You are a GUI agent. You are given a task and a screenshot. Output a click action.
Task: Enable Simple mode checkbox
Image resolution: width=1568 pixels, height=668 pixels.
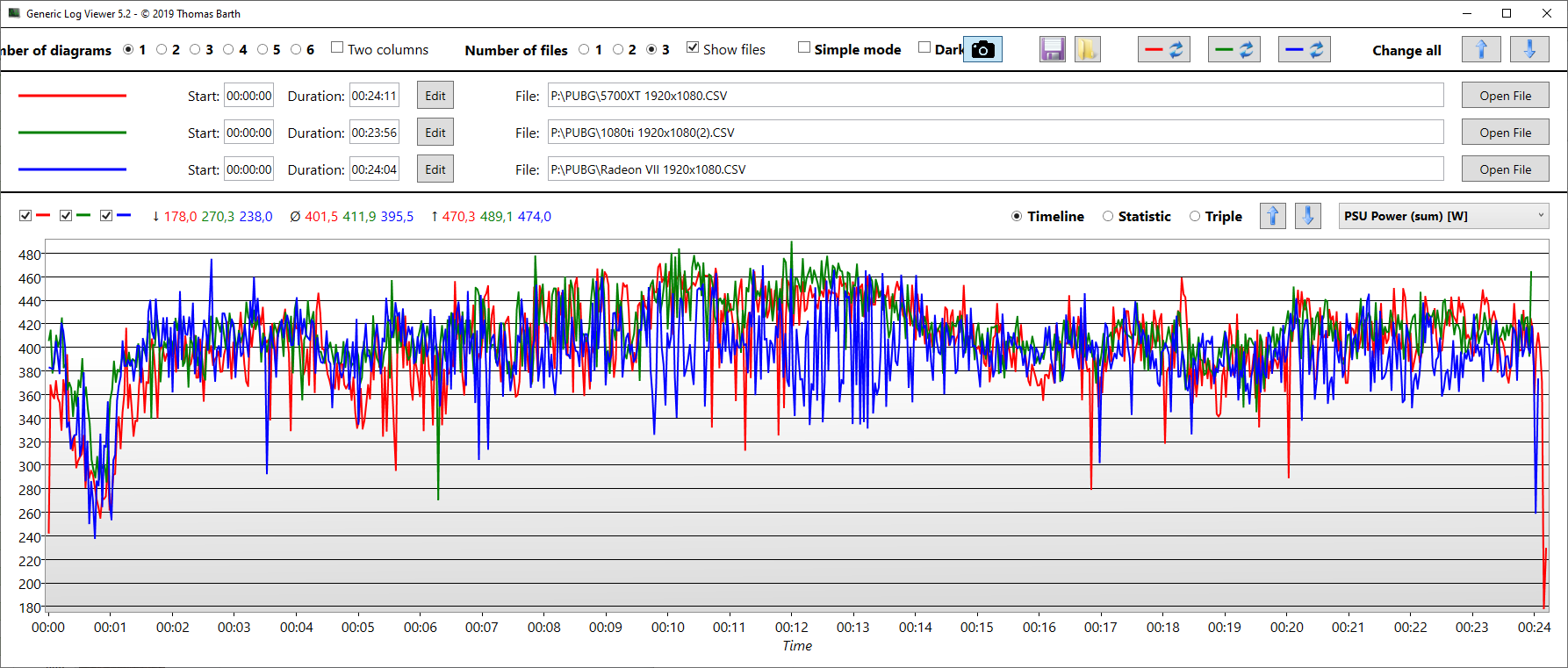(x=803, y=47)
